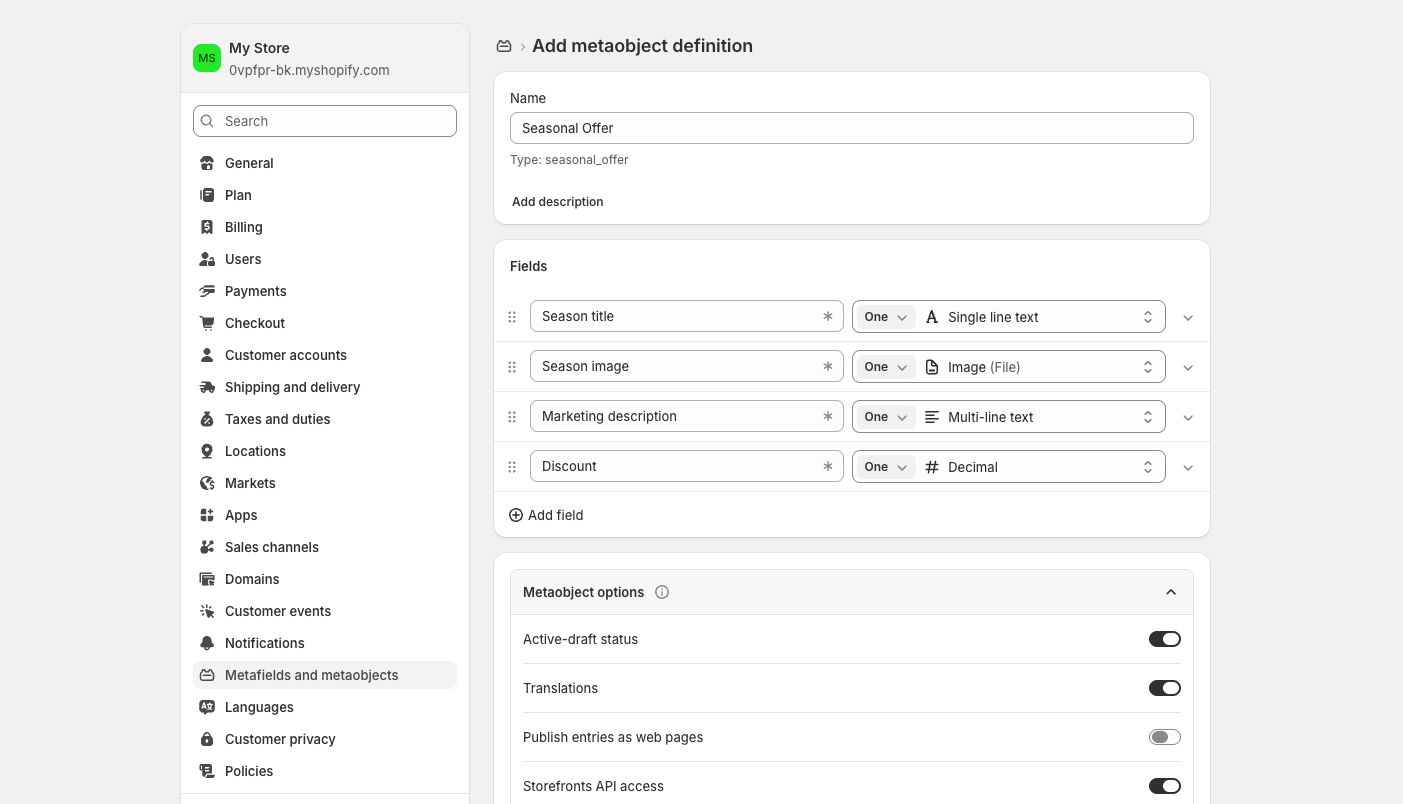Image resolution: width=1403 pixels, height=804 pixels.
Task: Click the MS store avatar icon
Action: [x=207, y=58]
